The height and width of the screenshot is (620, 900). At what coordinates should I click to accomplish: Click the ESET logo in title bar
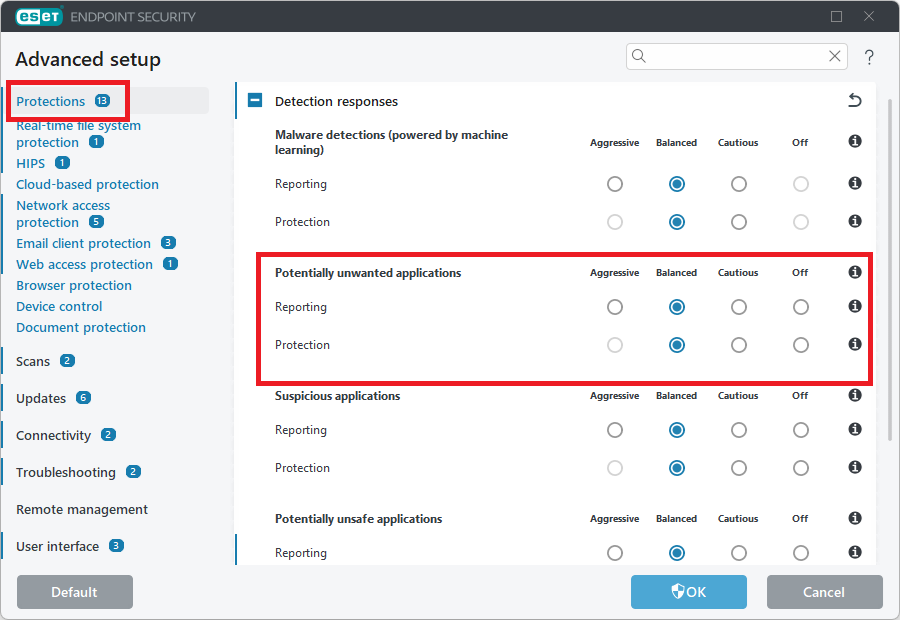(39, 17)
